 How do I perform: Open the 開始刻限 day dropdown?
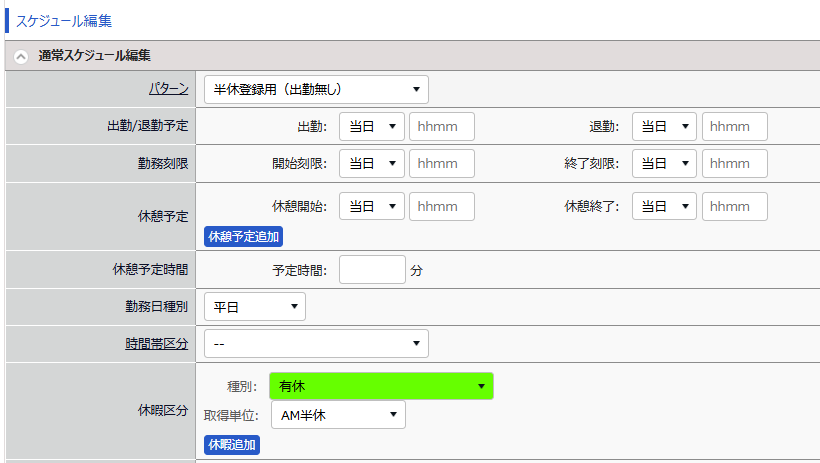click(x=372, y=164)
